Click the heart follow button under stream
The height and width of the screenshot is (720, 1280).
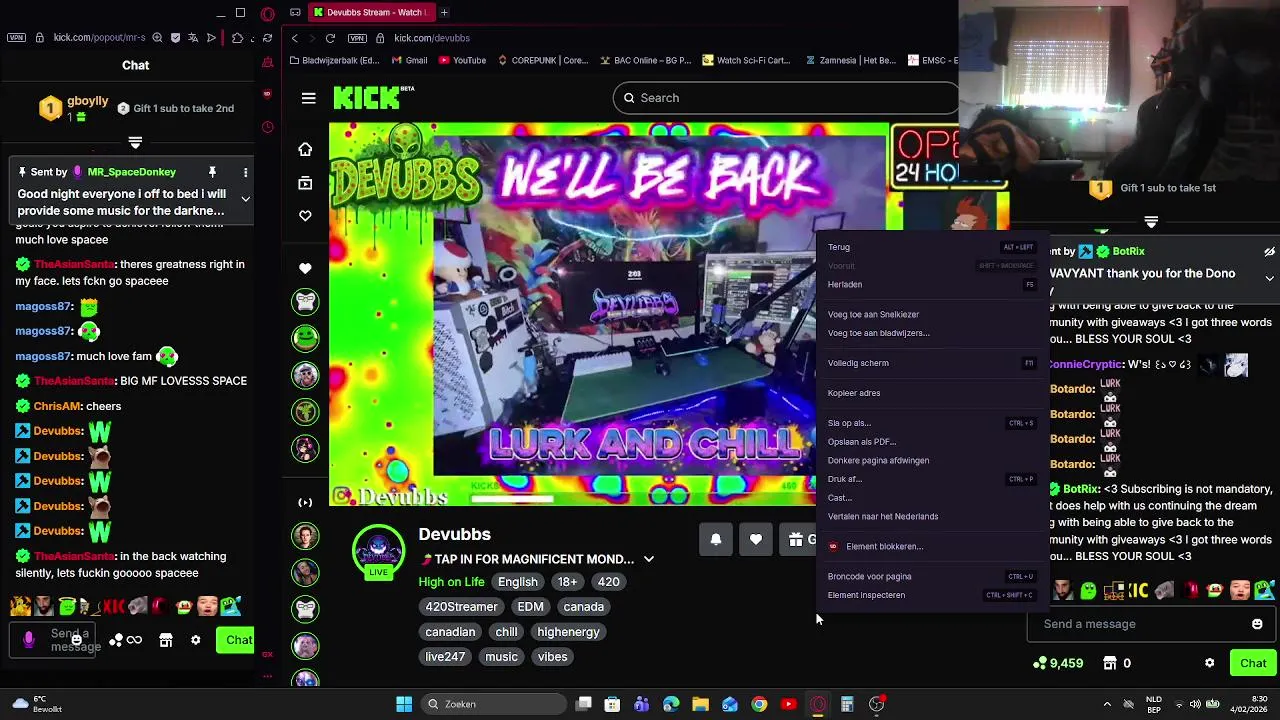(x=756, y=539)
